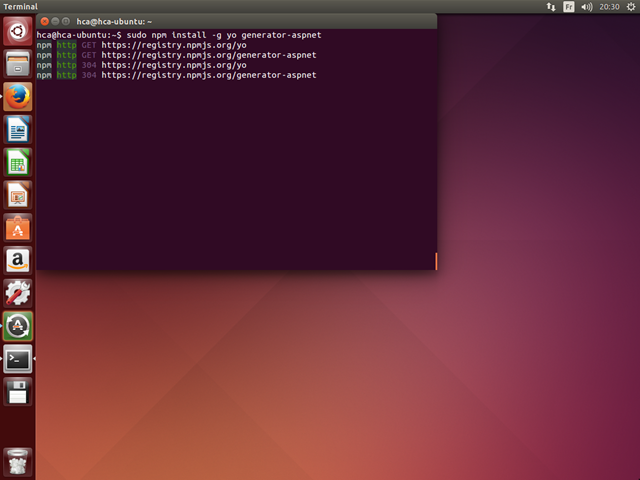This screenshot has width=640, height=480.
Task: Open the Fr keyboard layout indicator
Action: (x=569, y=7)
